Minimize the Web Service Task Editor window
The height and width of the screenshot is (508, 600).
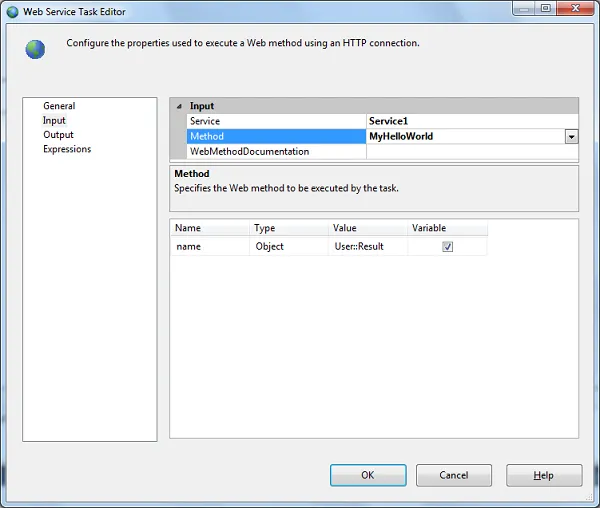[524, 8]
